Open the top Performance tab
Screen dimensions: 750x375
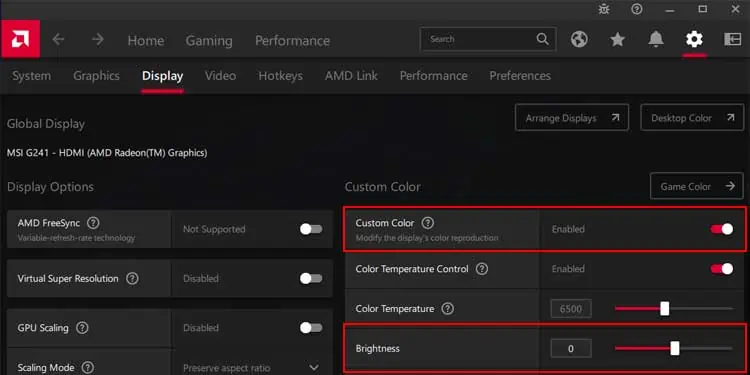tap(292, 41)
